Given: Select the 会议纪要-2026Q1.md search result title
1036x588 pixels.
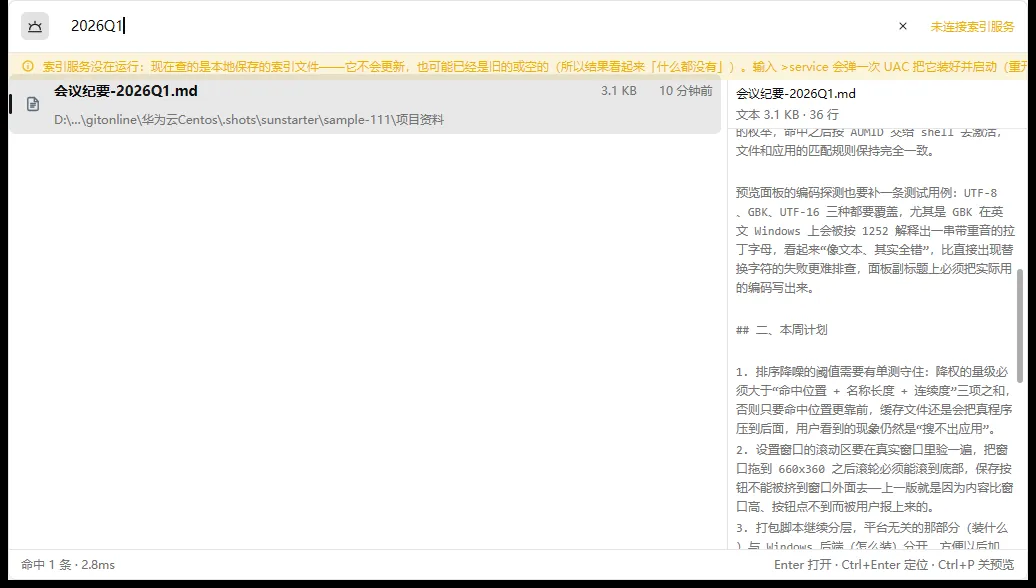Looking at the screenshot, I should 126,91.
